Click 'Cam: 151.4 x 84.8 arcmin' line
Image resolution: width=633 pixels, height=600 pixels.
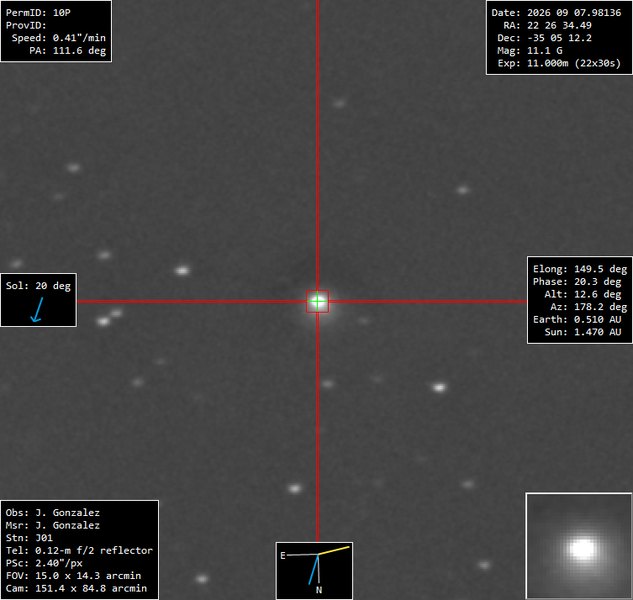[76, 588]
